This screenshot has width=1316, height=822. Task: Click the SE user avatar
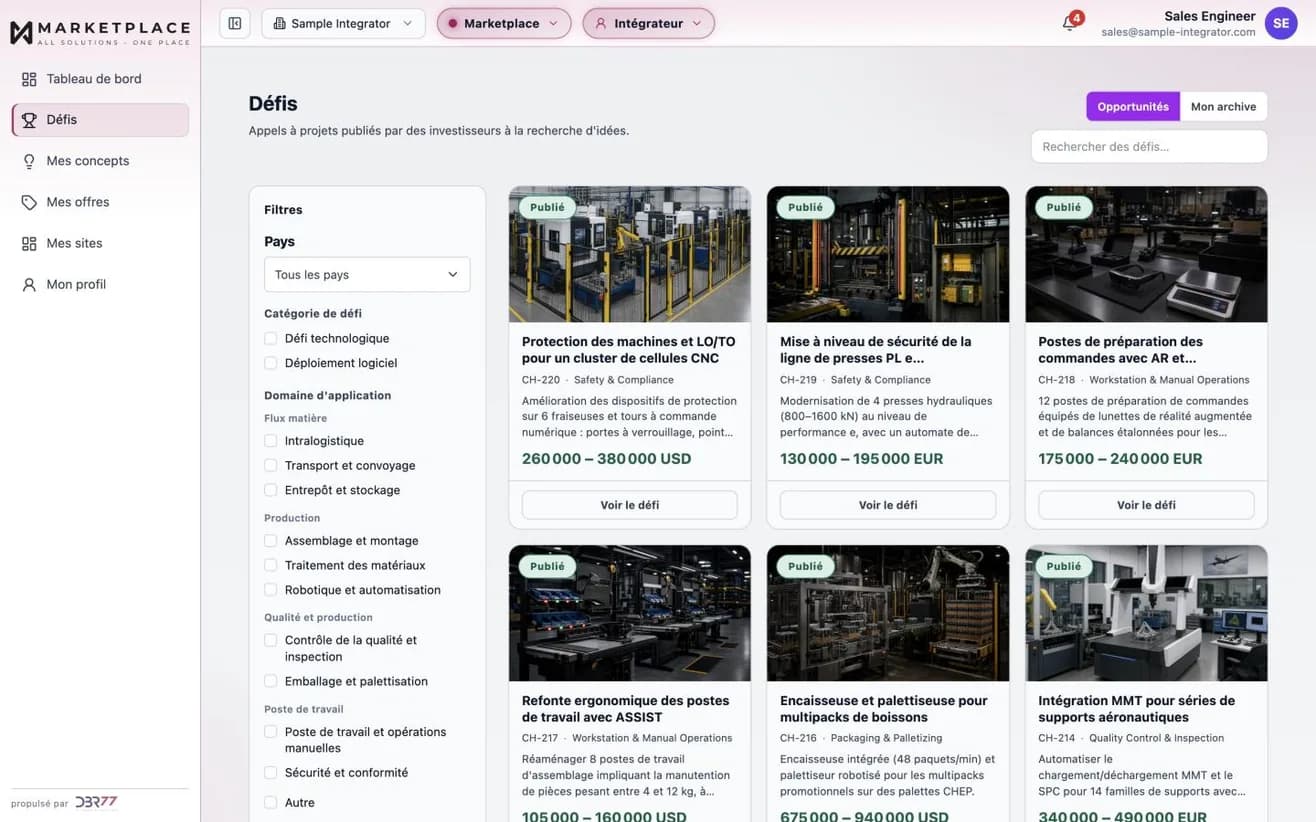pyautogui.click(x=1281, y=23)
